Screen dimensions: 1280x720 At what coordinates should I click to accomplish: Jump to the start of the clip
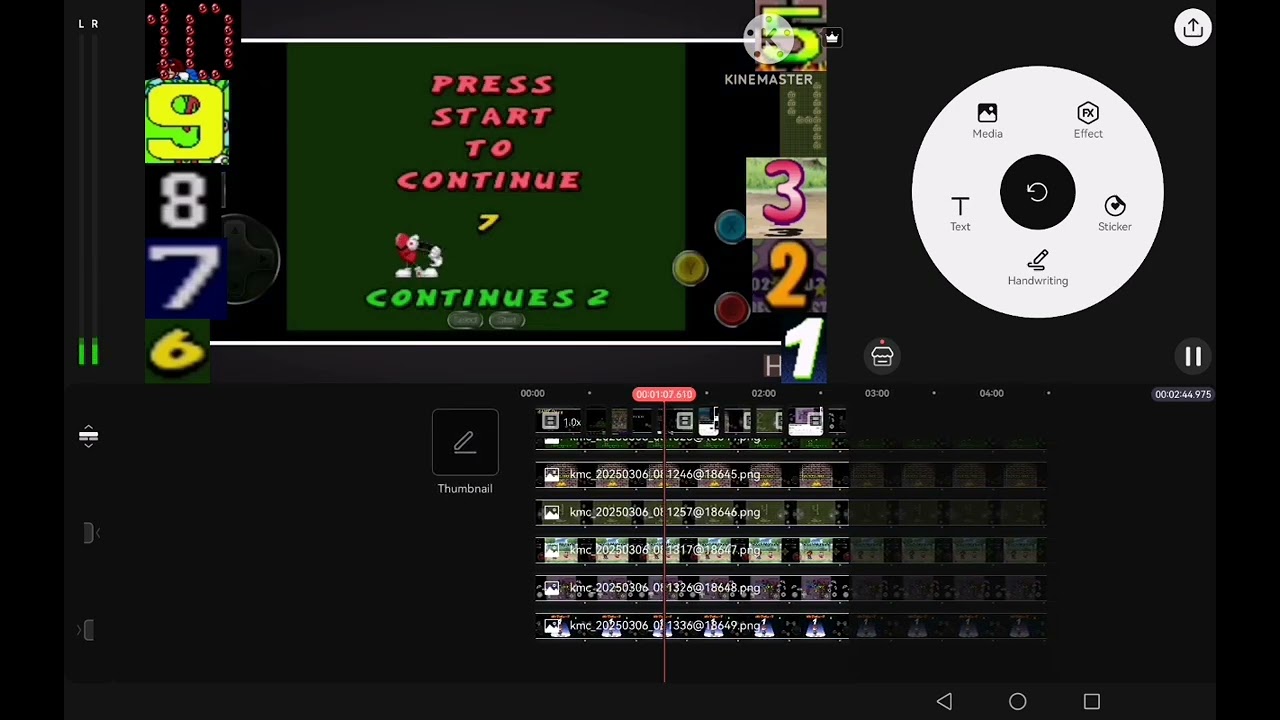pyautogui.click(x=90, y=533)
